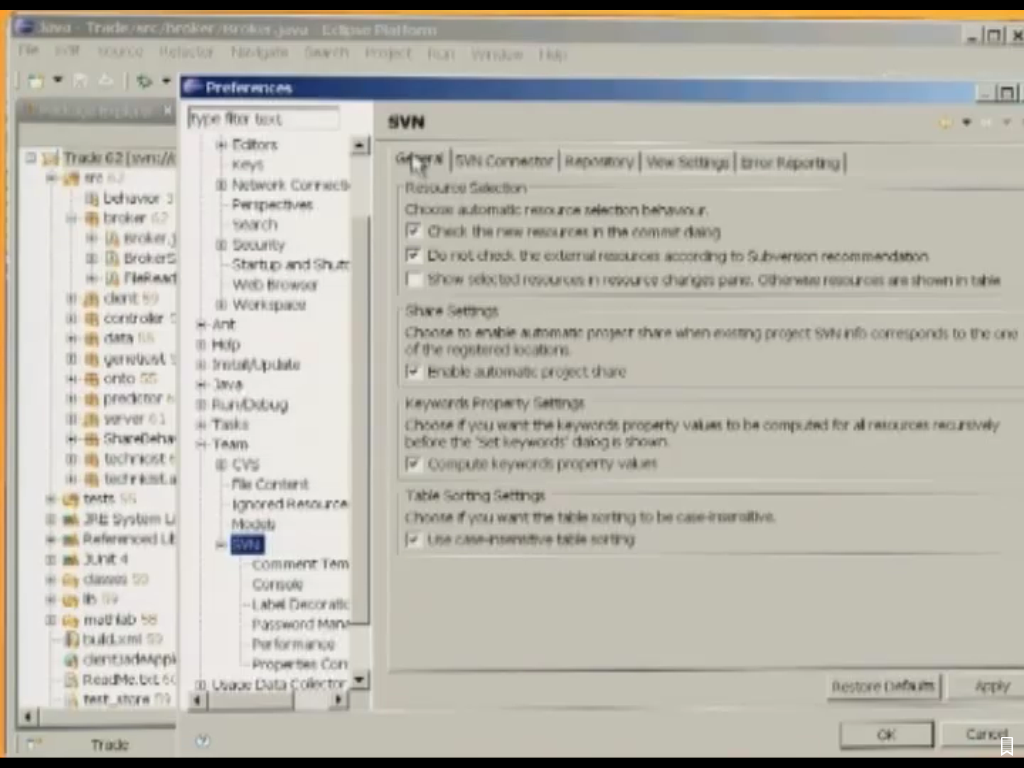Toggle 'Use case-insensitive table sorting' checkbox

pos(413,539)
